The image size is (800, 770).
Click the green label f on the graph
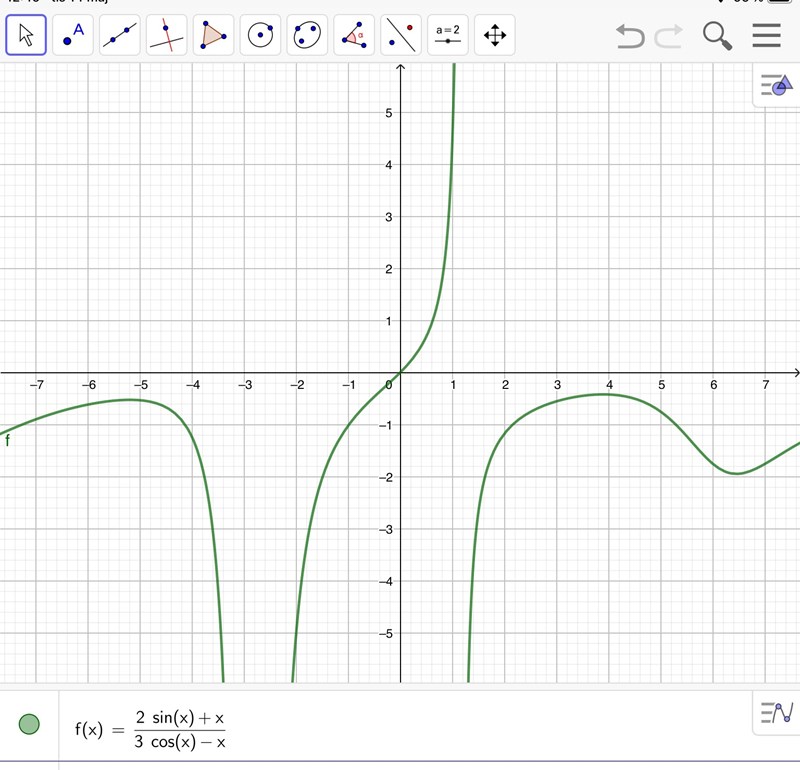(7, 439)
